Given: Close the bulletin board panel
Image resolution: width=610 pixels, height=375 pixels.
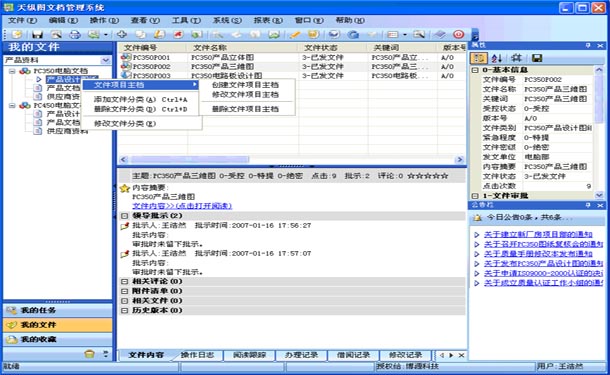Looking at the screenshot, I should tap(600, 205).
